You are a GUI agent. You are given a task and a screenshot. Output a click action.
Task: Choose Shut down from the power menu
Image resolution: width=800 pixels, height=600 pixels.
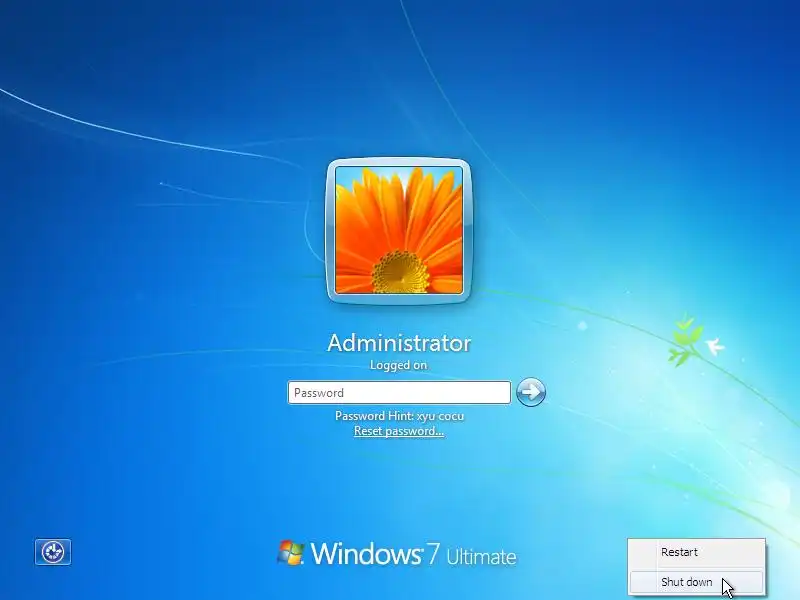click(x=696, y=582)
